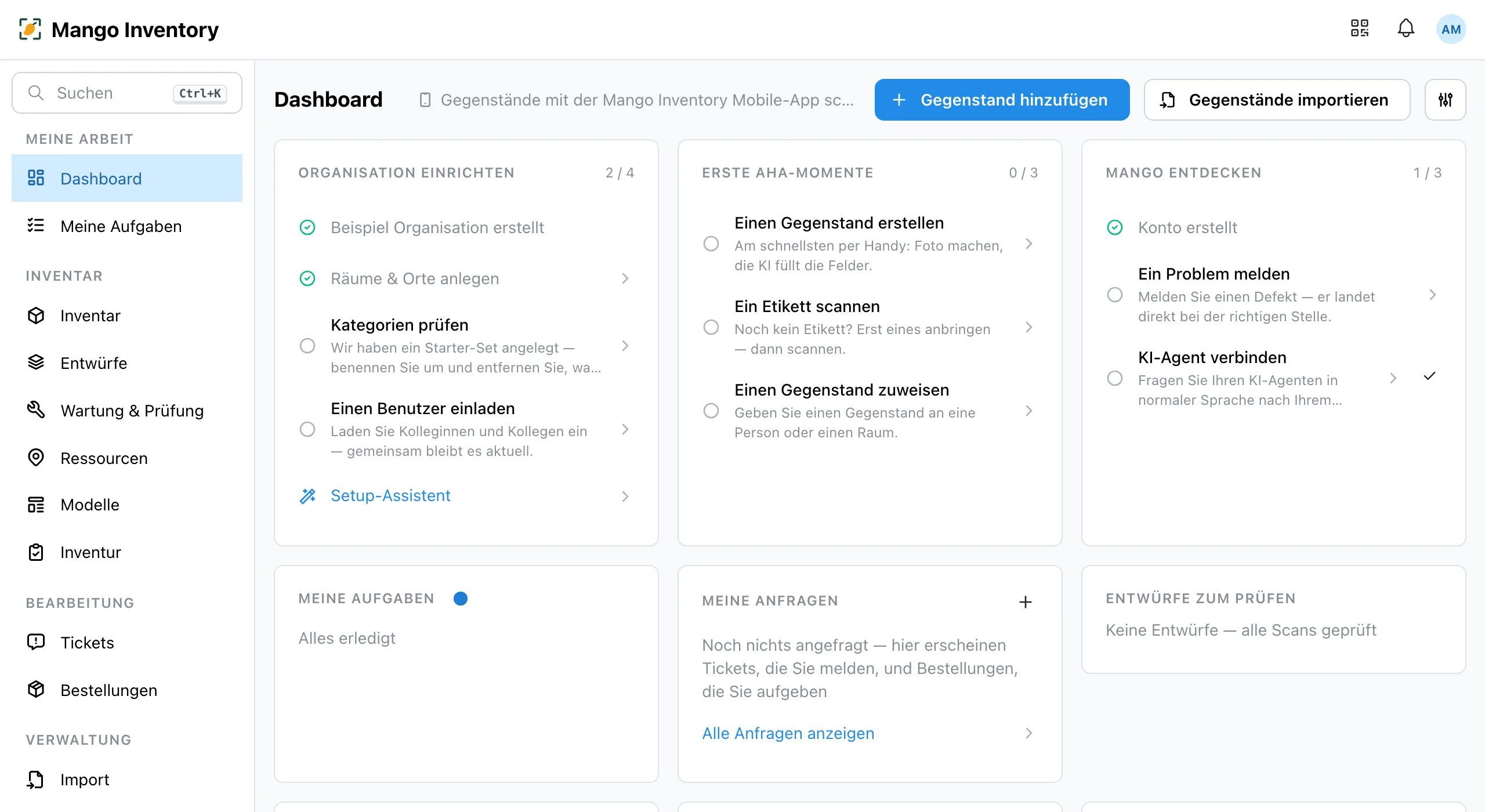Click the Wartung & Prüfung wrench icon
1485x812 pixels.
[x=36, y=410]
